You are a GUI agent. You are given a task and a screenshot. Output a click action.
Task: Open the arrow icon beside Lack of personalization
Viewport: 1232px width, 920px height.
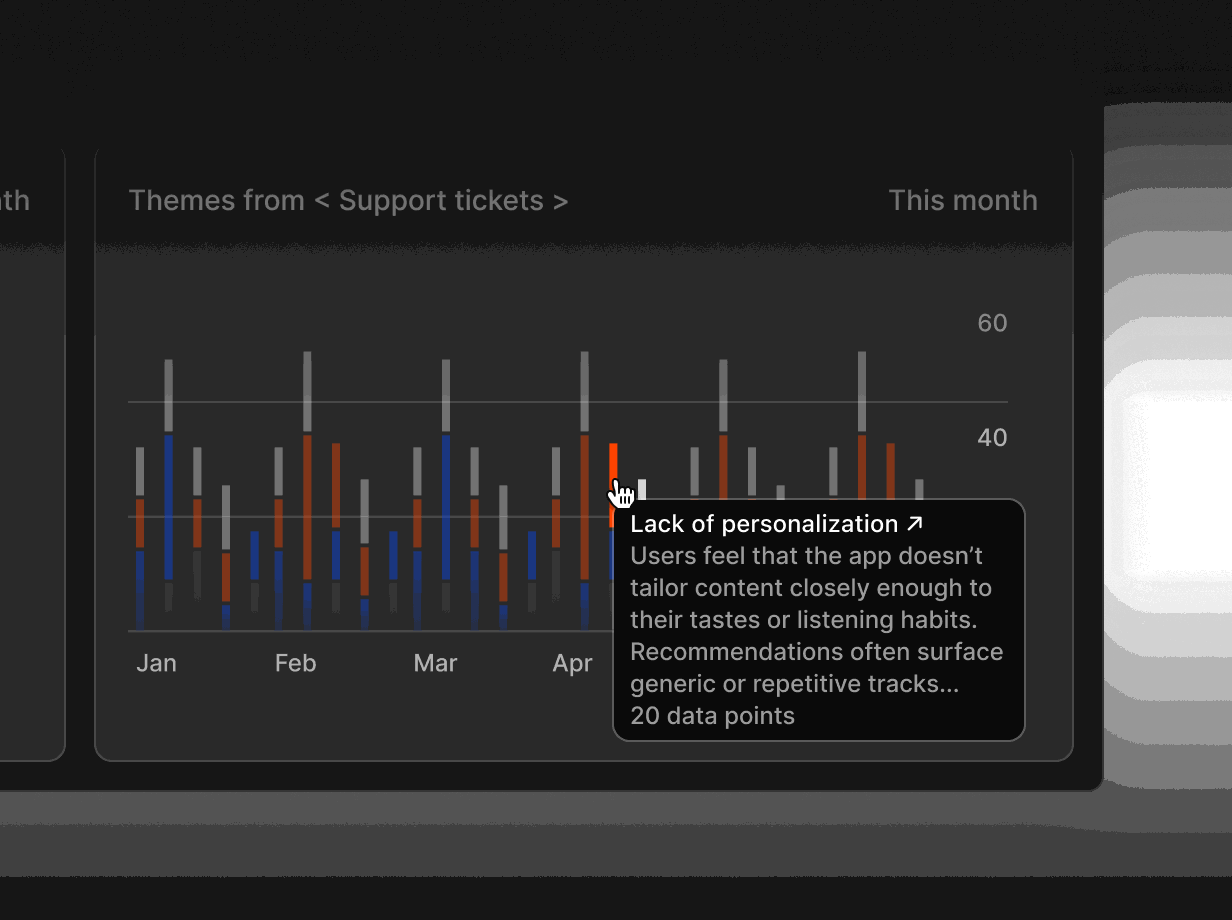pos(914,523)
